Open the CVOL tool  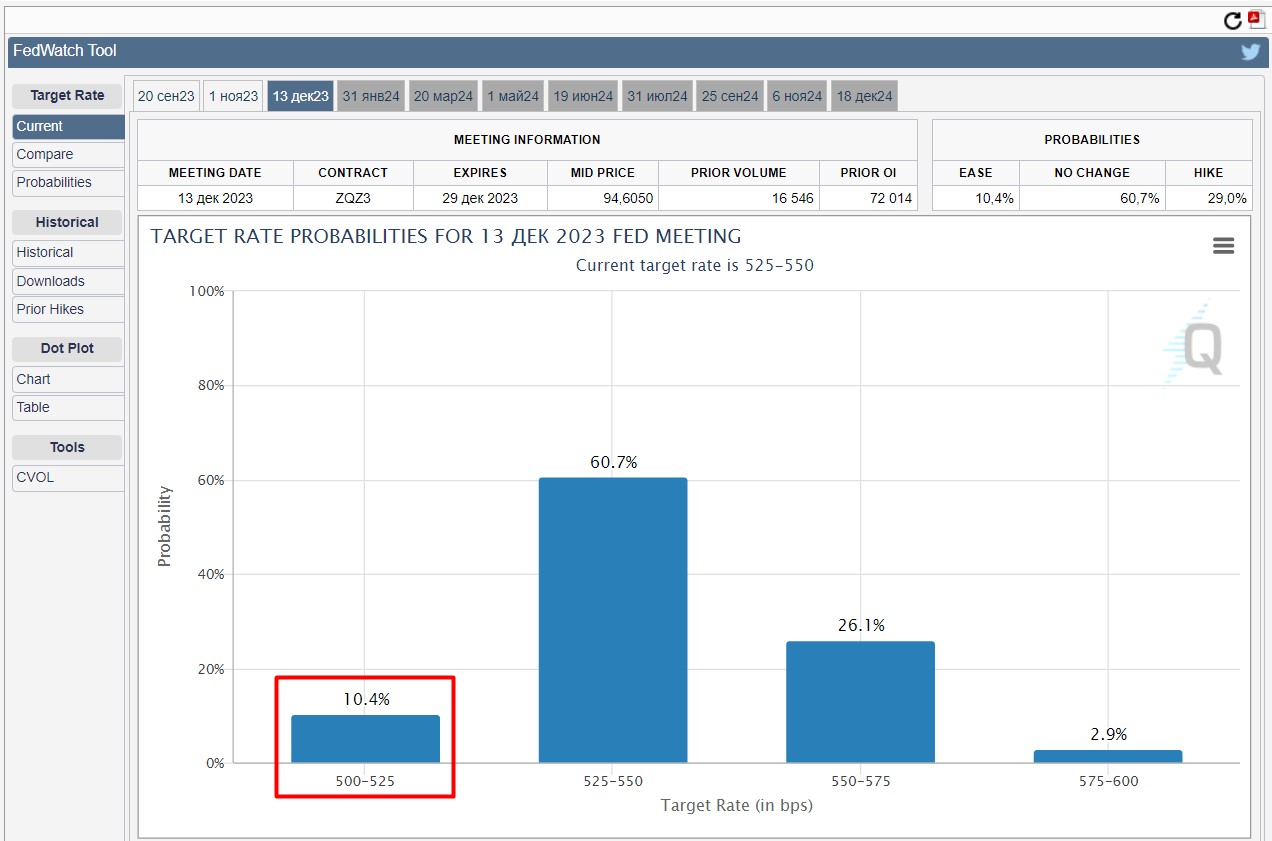click(68, 477)
